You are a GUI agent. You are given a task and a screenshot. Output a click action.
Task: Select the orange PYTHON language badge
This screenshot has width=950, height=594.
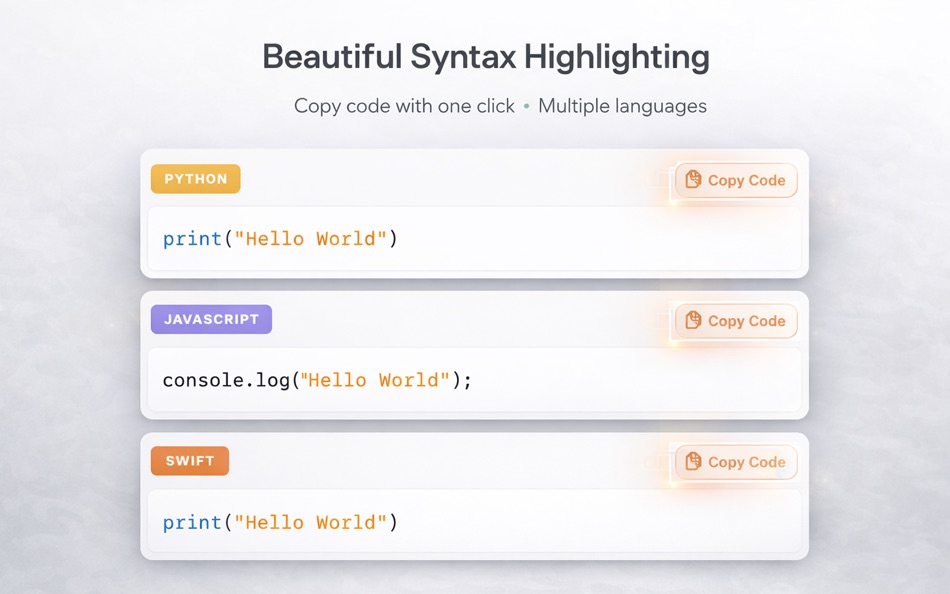click(x=195, y=178)
